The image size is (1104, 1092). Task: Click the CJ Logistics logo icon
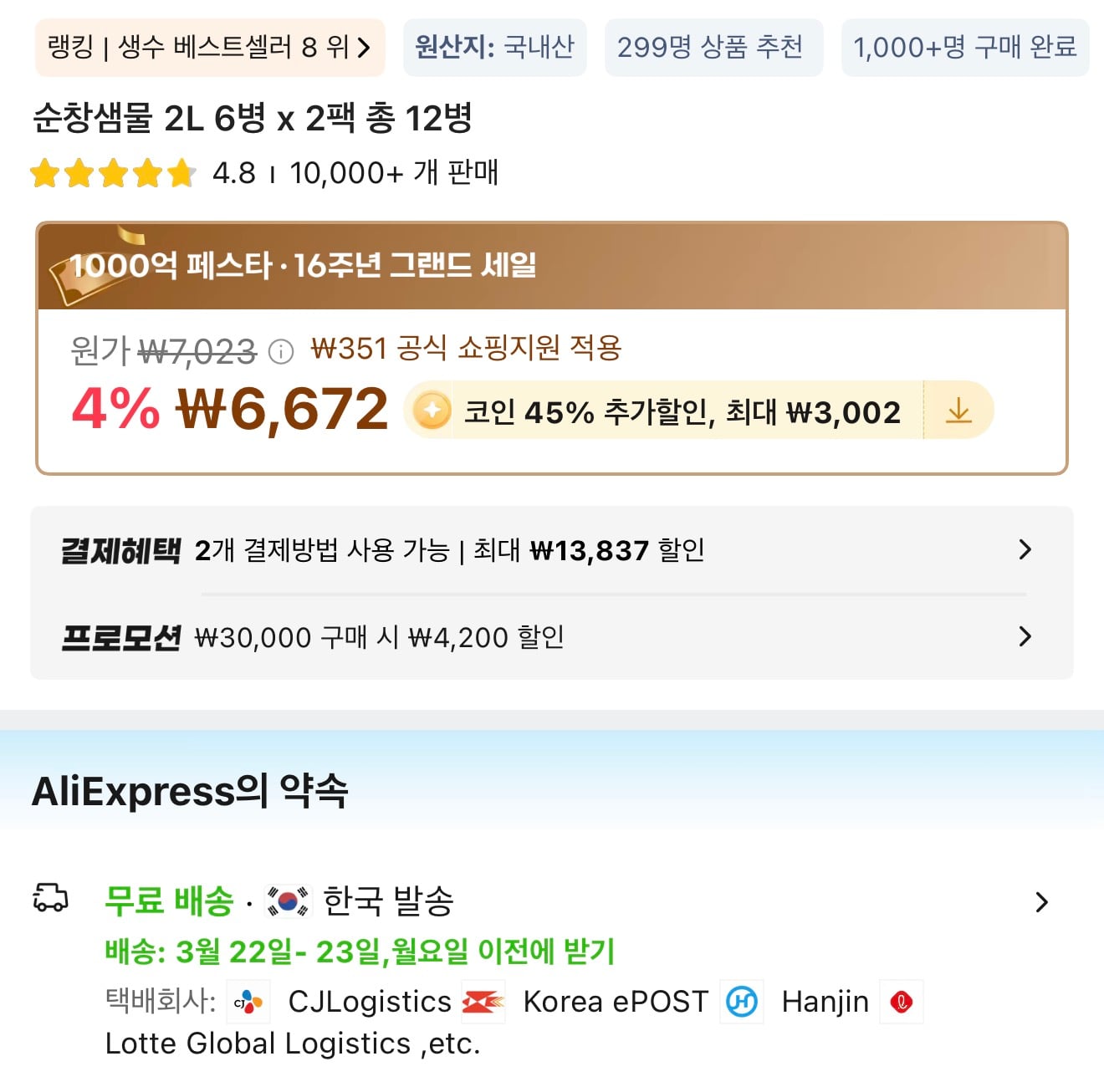click(248, 1002)
